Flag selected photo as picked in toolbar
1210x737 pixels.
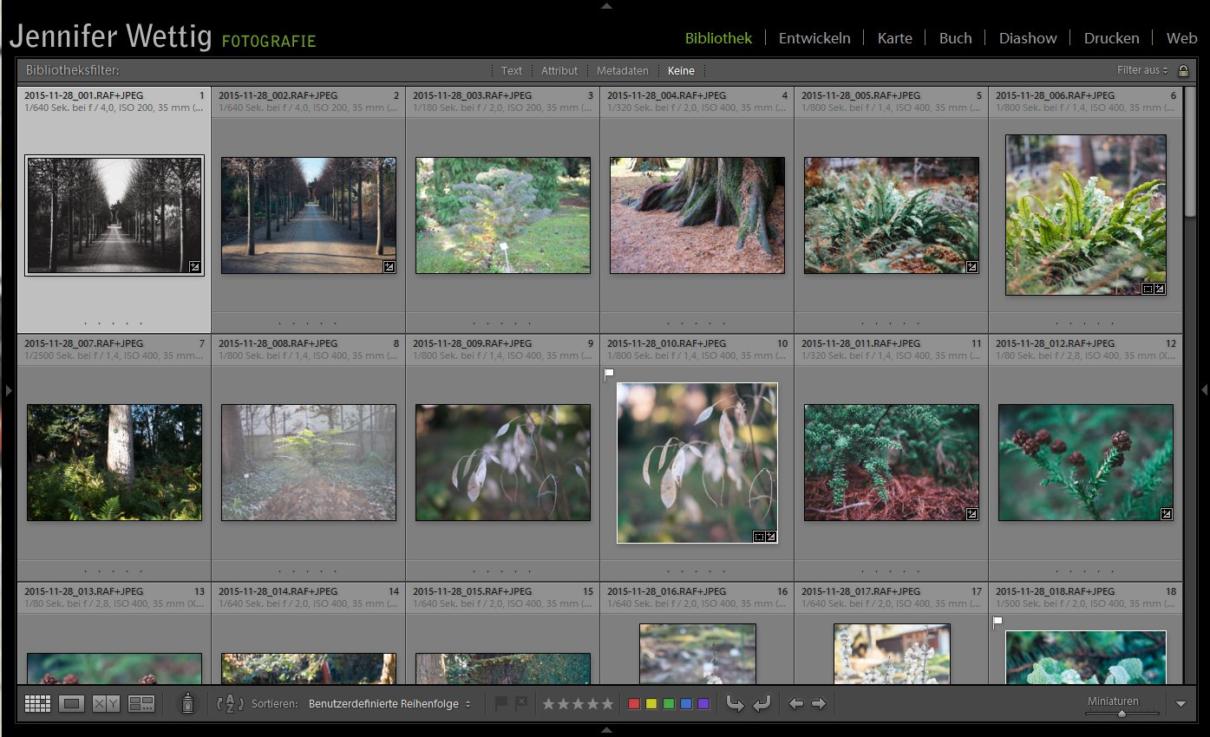502,704
